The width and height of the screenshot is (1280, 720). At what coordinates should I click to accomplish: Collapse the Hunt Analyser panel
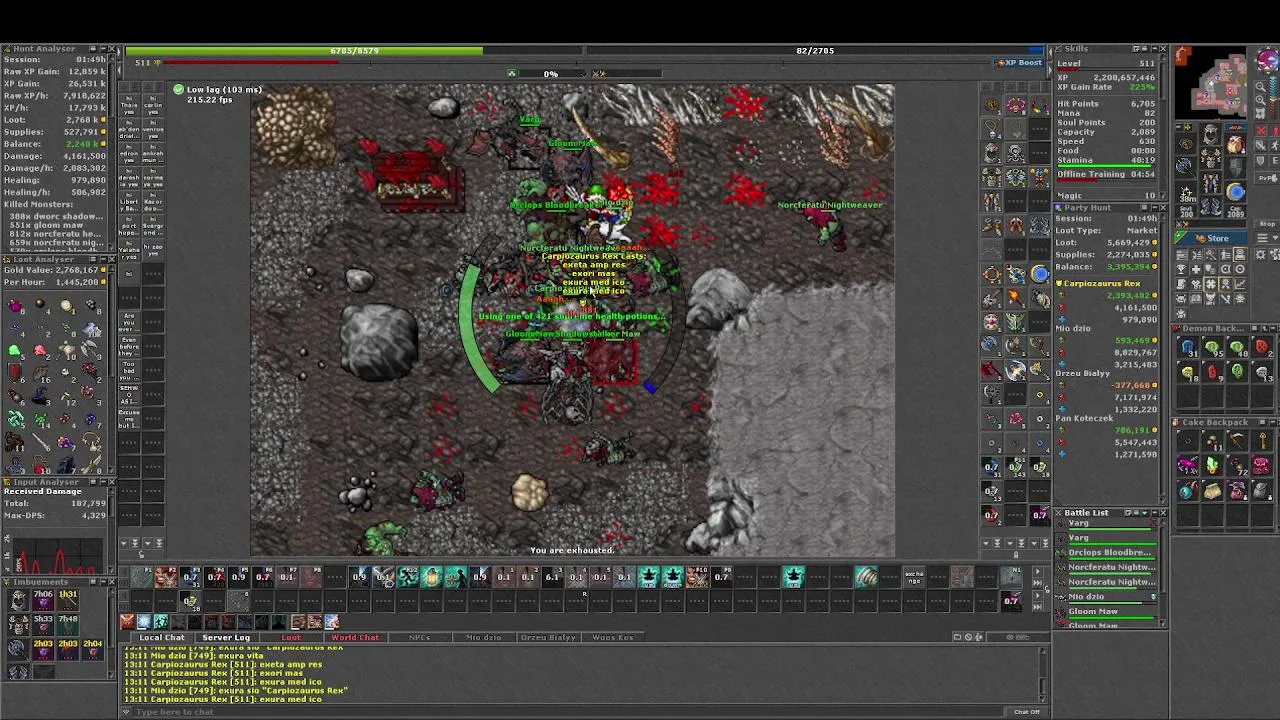(104, 48)
